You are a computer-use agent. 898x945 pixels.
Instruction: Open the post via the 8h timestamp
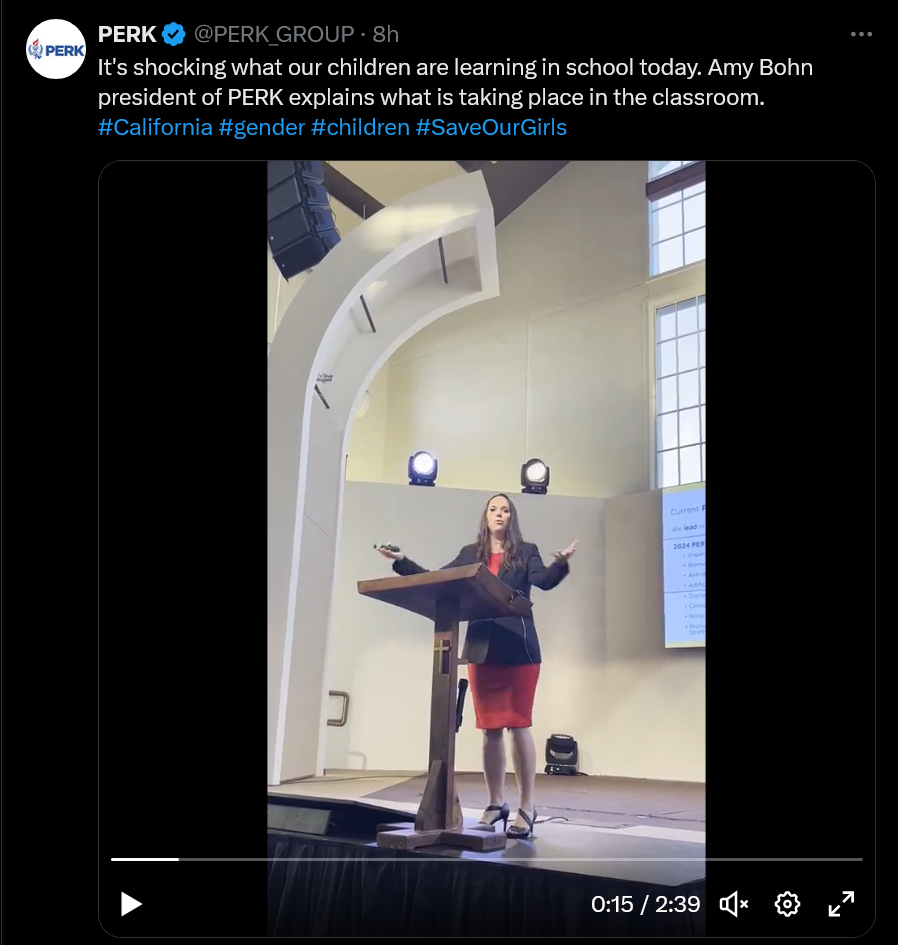coord(386,34)
